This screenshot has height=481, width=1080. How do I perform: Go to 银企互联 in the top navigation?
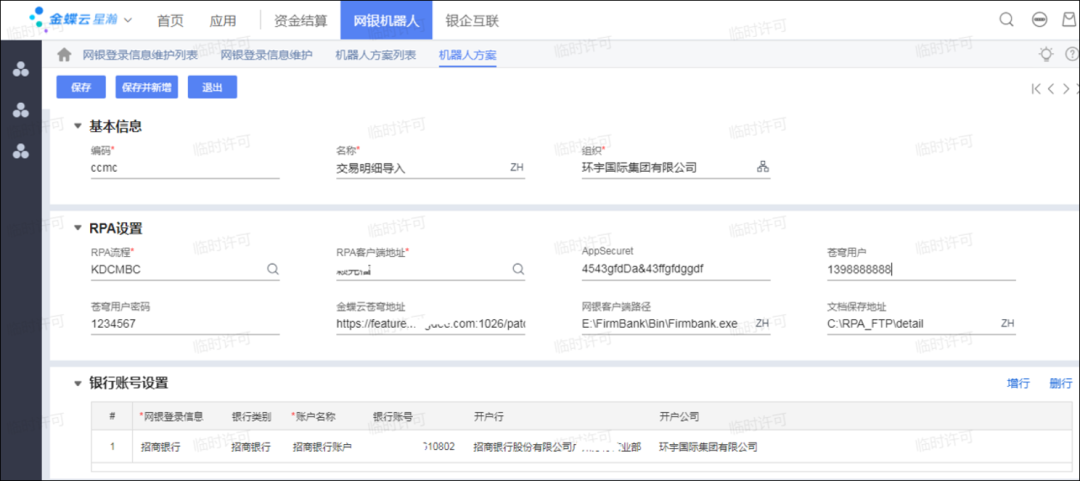472,21
